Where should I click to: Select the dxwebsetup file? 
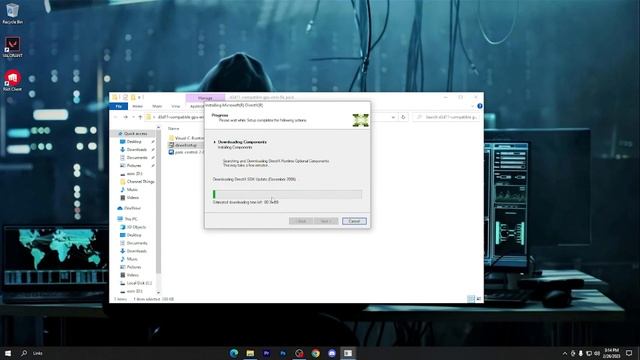pyautogui.click(x=186, y=145)
